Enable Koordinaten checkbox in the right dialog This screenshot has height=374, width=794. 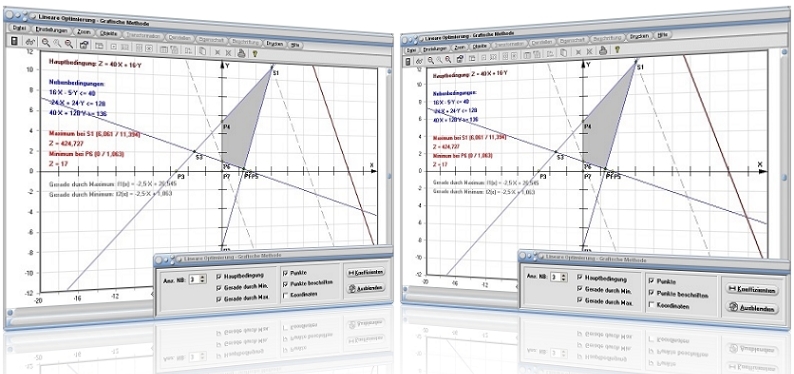pyautogui.click(x=653, y=306)
